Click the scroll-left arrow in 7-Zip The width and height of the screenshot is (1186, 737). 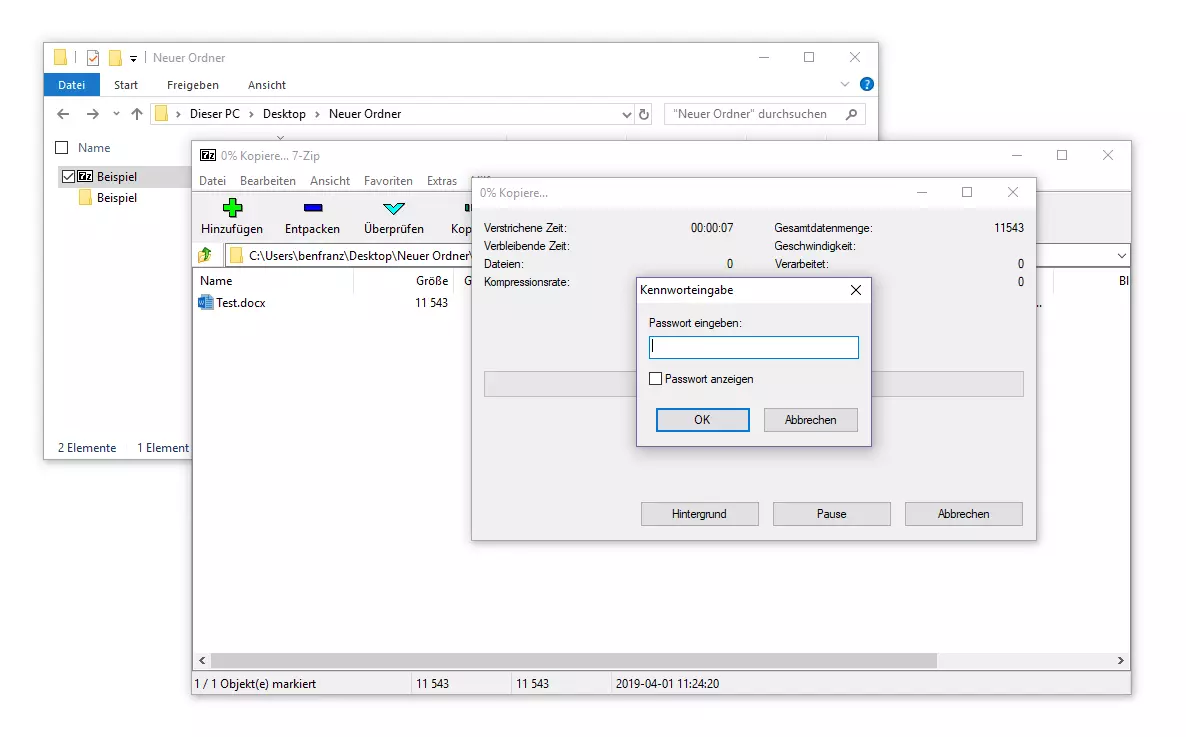coord(202,661)
